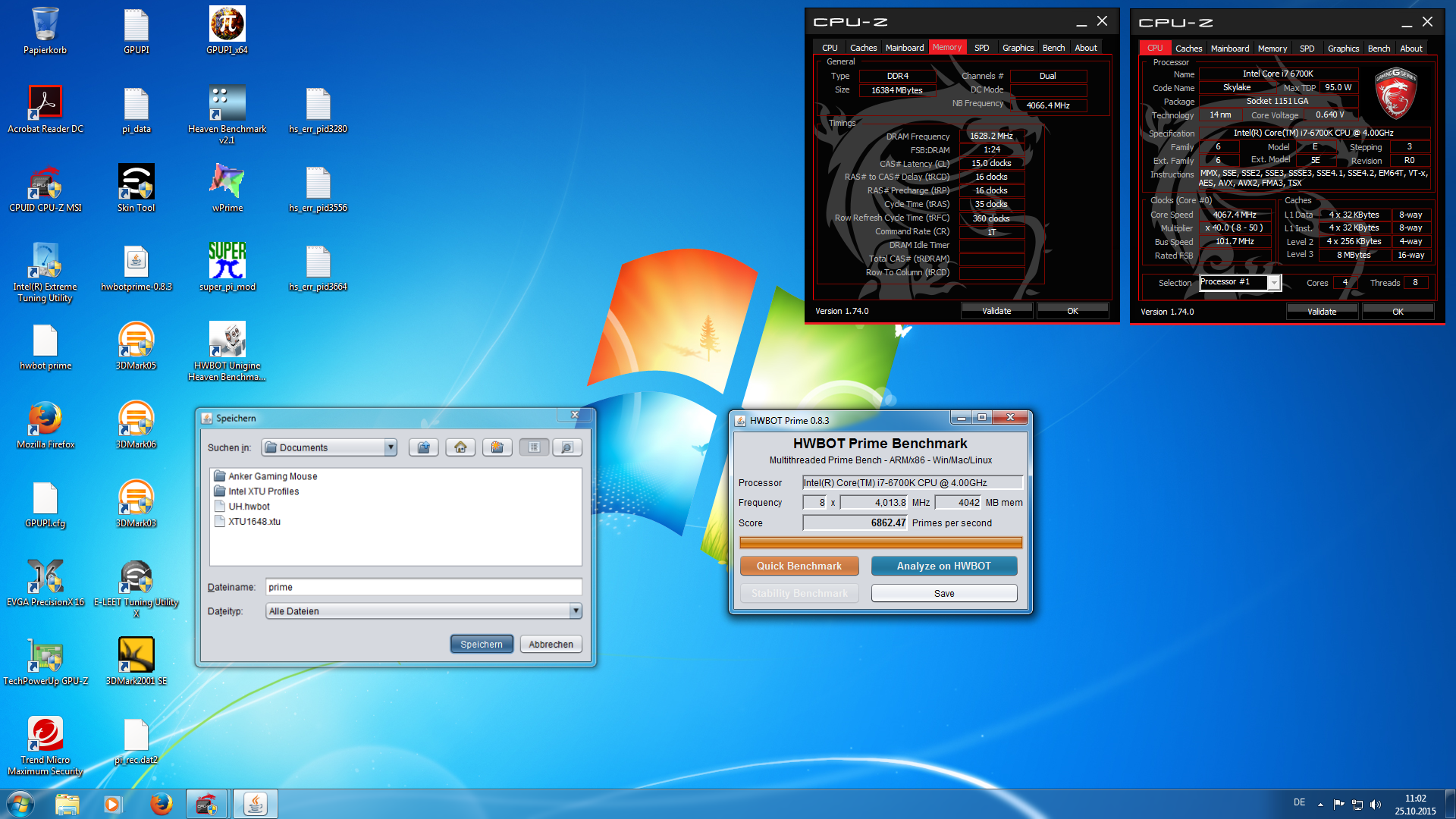Image resolution: width=1456 pixels, height=819 pixels.
Task: Select the hwbotprime-0.8.3 jar file icon
Action: [x=136, y=267]
